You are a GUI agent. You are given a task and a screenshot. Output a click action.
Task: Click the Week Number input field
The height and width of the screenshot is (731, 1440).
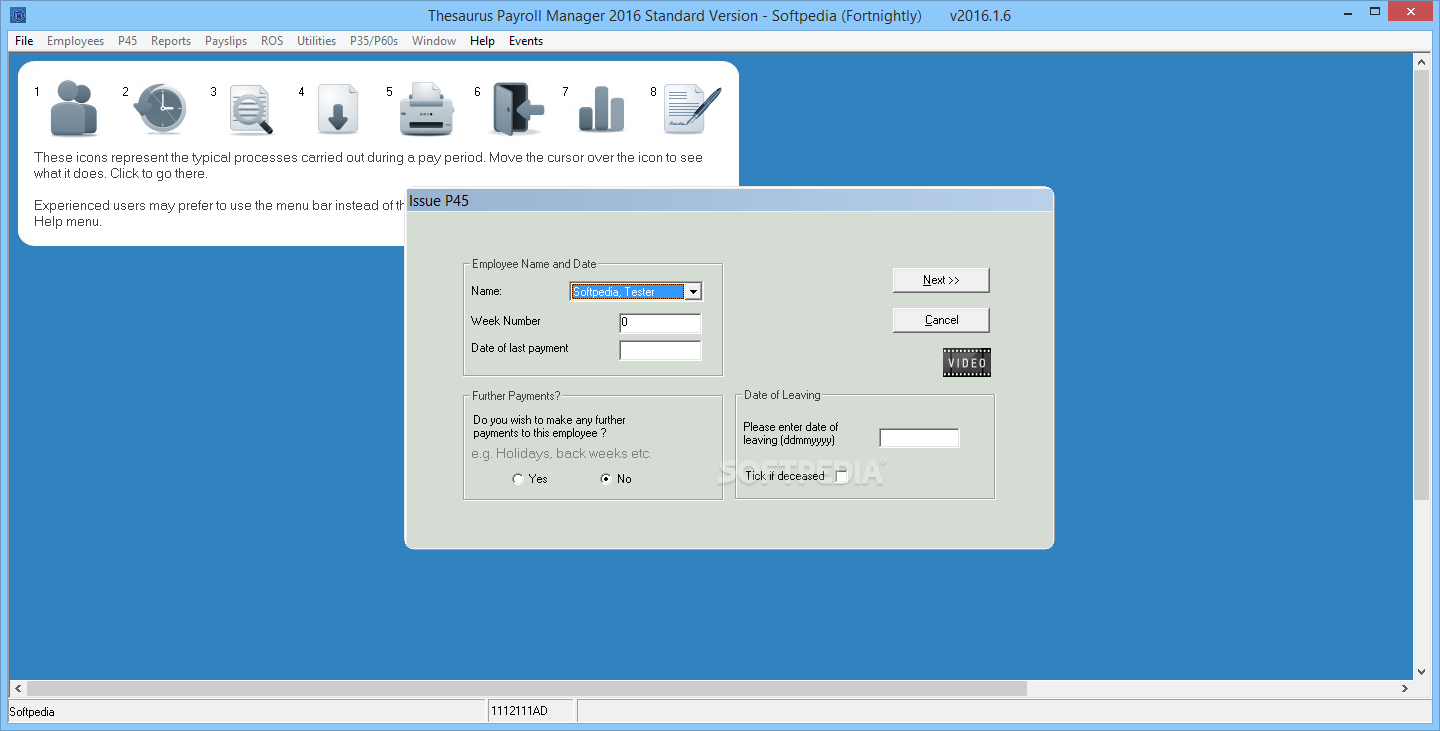660,323
